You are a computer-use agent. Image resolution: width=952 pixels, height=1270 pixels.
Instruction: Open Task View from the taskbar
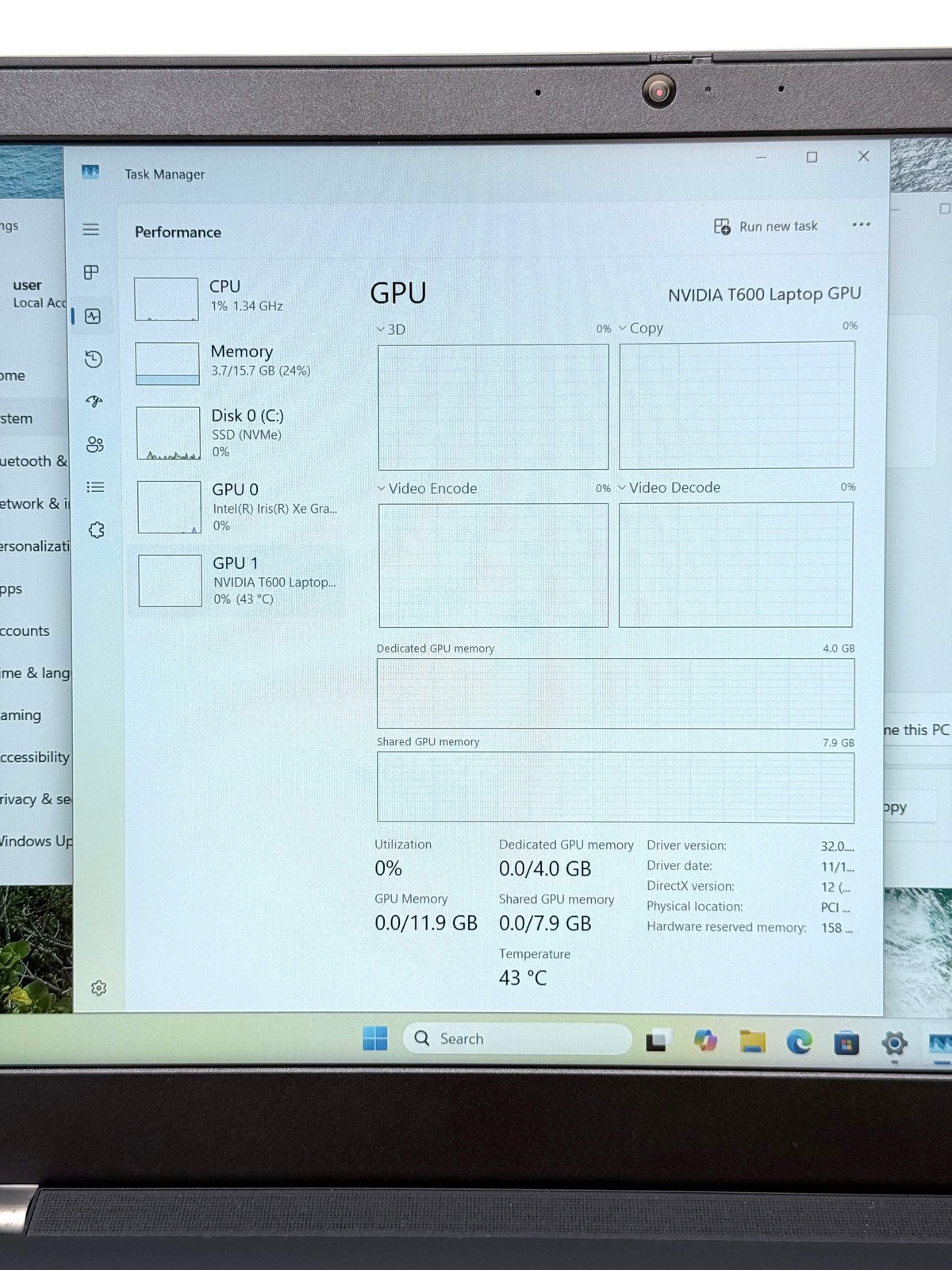pyautogui.click(x=657, y=1040)
